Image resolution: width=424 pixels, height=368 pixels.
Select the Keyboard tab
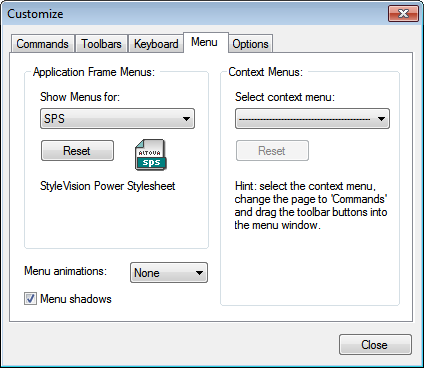(x=156, y=44)
